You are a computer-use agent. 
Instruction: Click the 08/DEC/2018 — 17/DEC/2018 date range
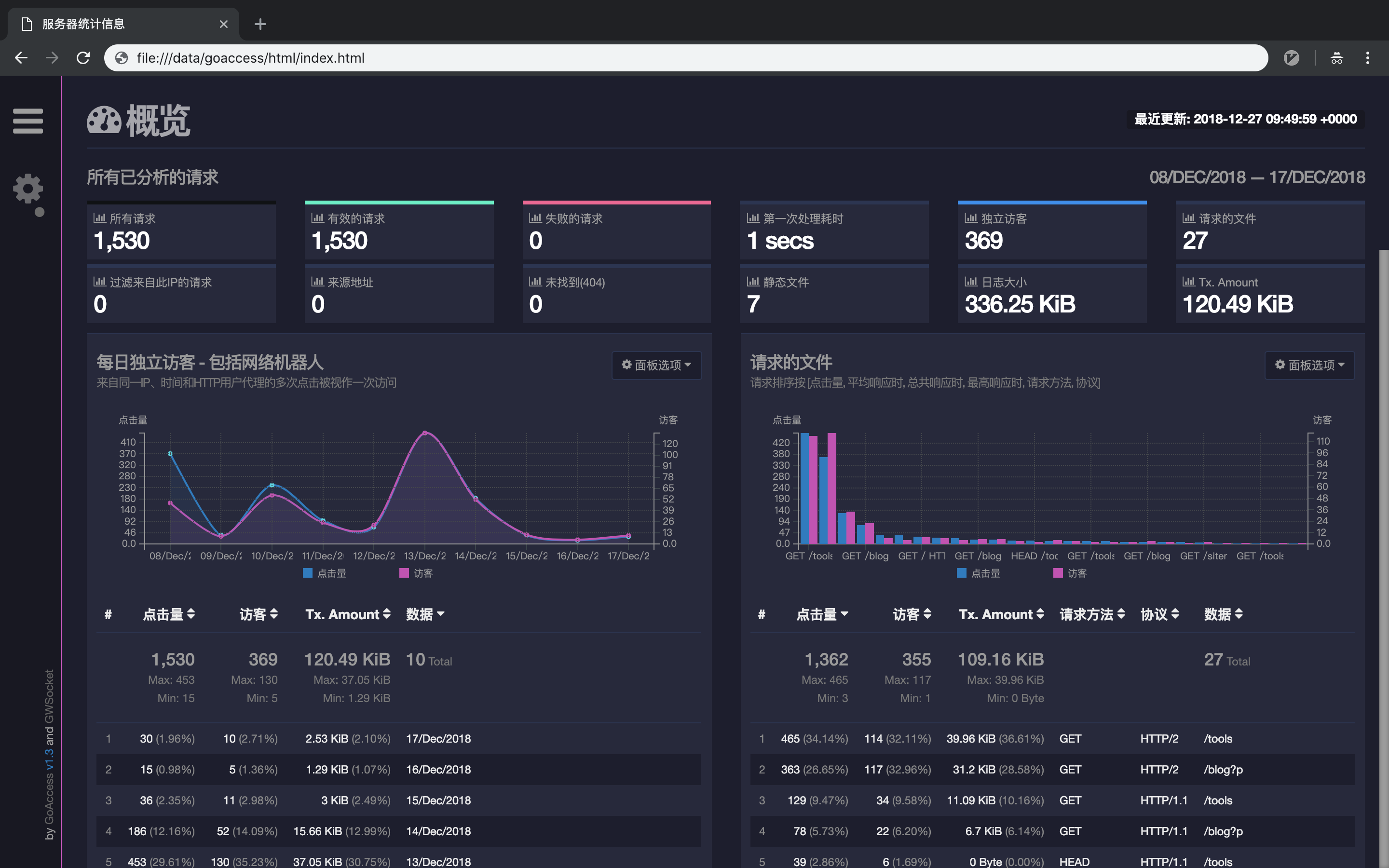[1257, 177]
